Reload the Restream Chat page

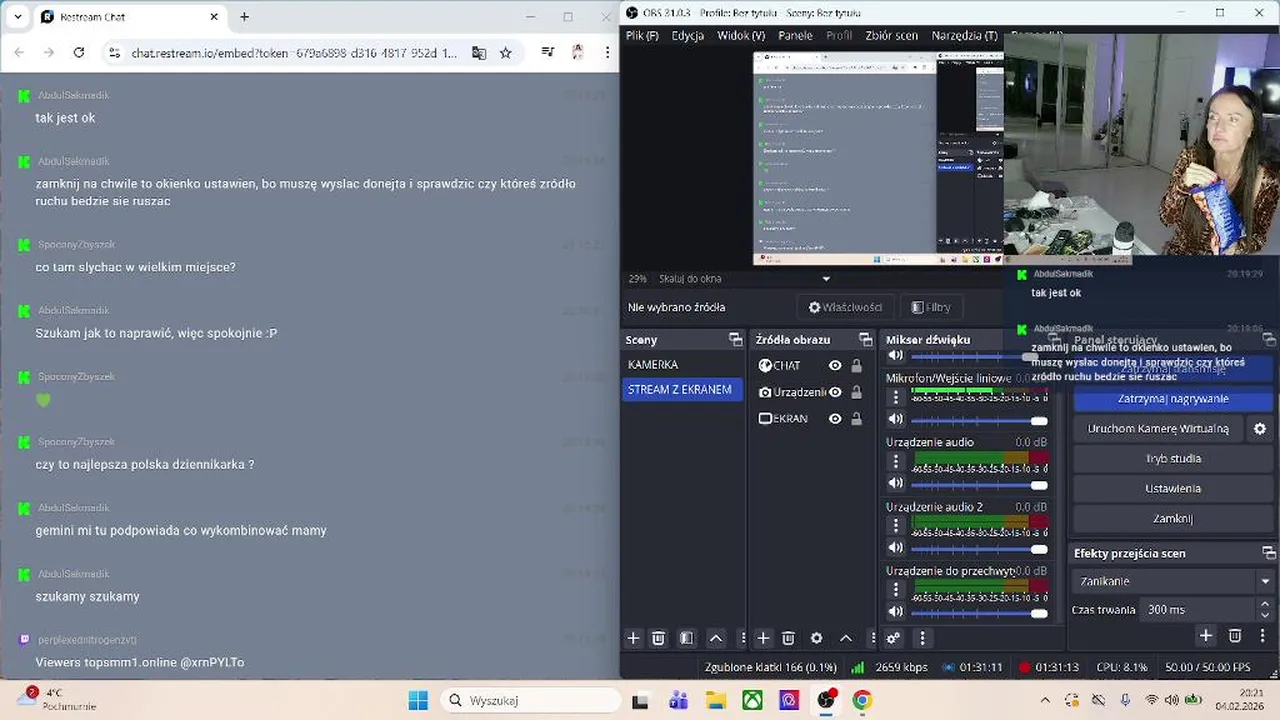coord(79,53)
